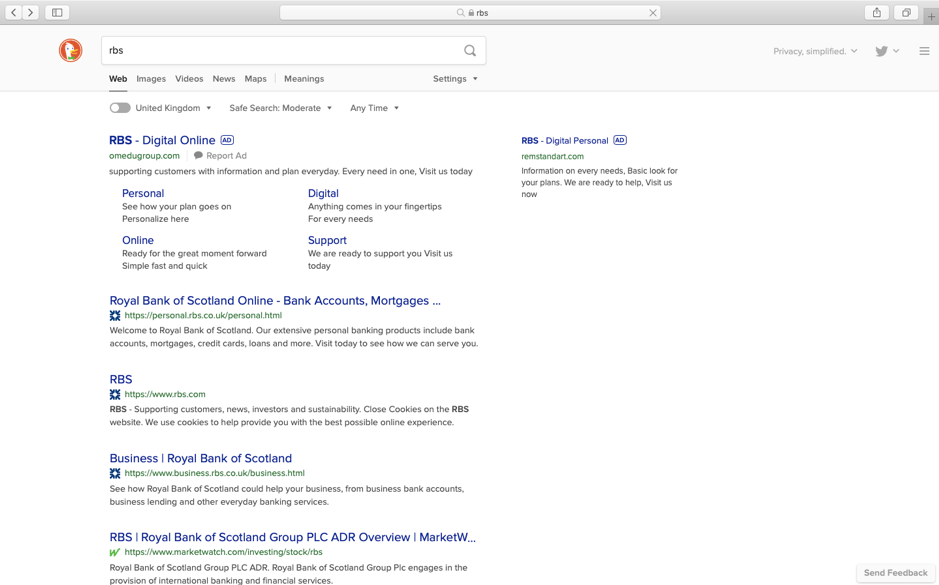Image resolution: width=939 pixels, height=585 pixels.
Task: Open the RBS Group PLC ADR MarketWatch result
Action: point(293,538)
